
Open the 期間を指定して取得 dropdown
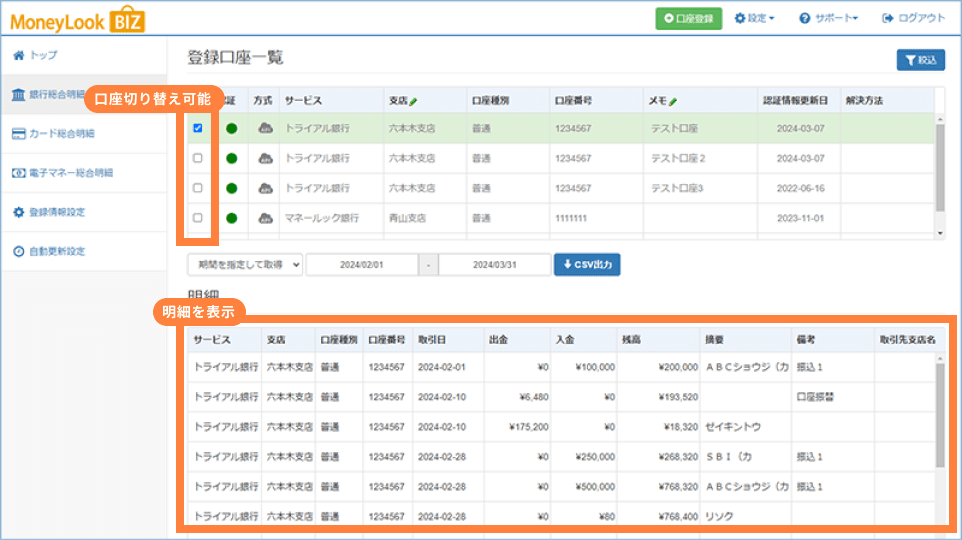coord(245,264)
